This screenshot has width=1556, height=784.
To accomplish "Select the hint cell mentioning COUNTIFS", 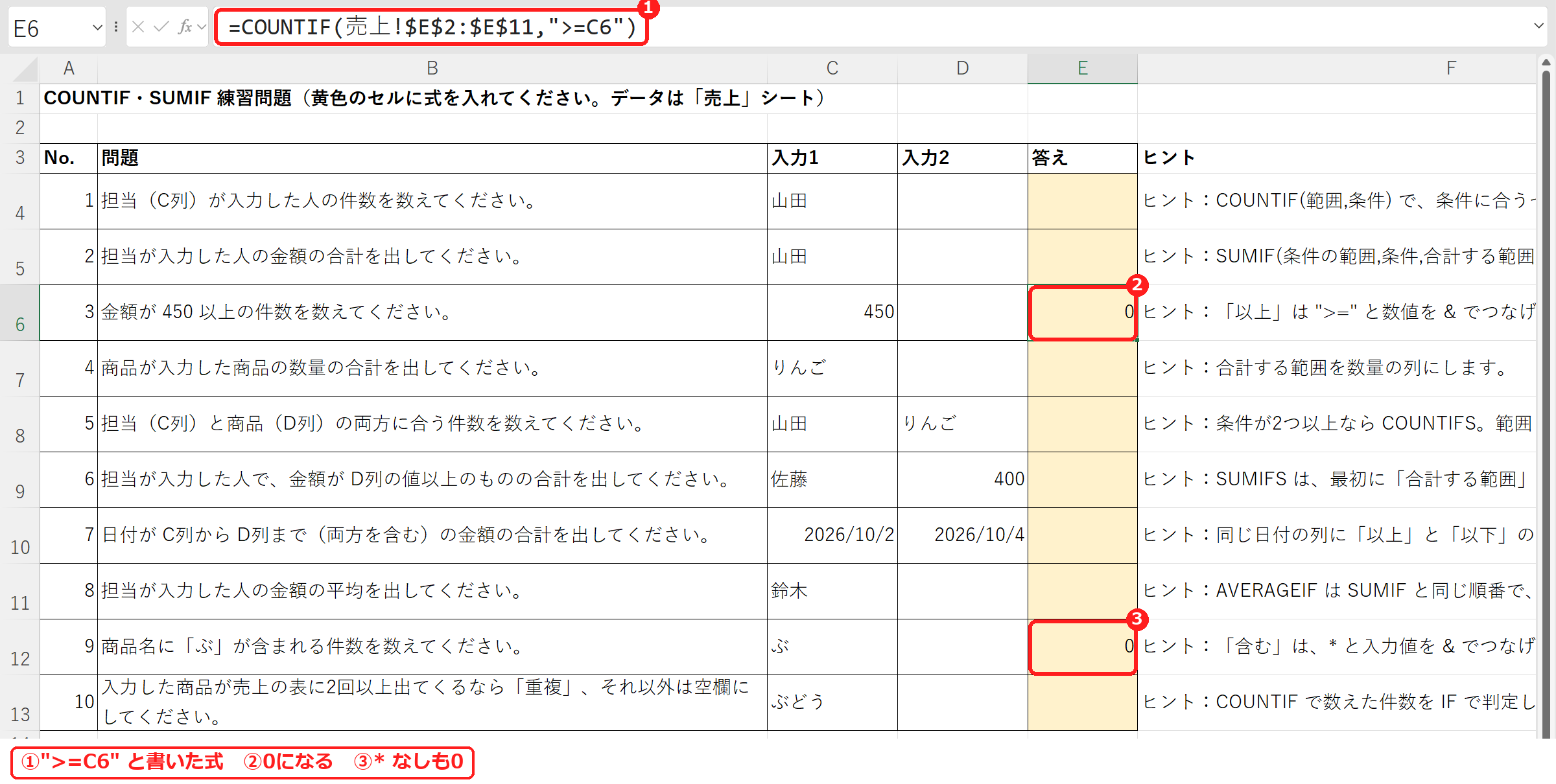I will point(1337,424).
